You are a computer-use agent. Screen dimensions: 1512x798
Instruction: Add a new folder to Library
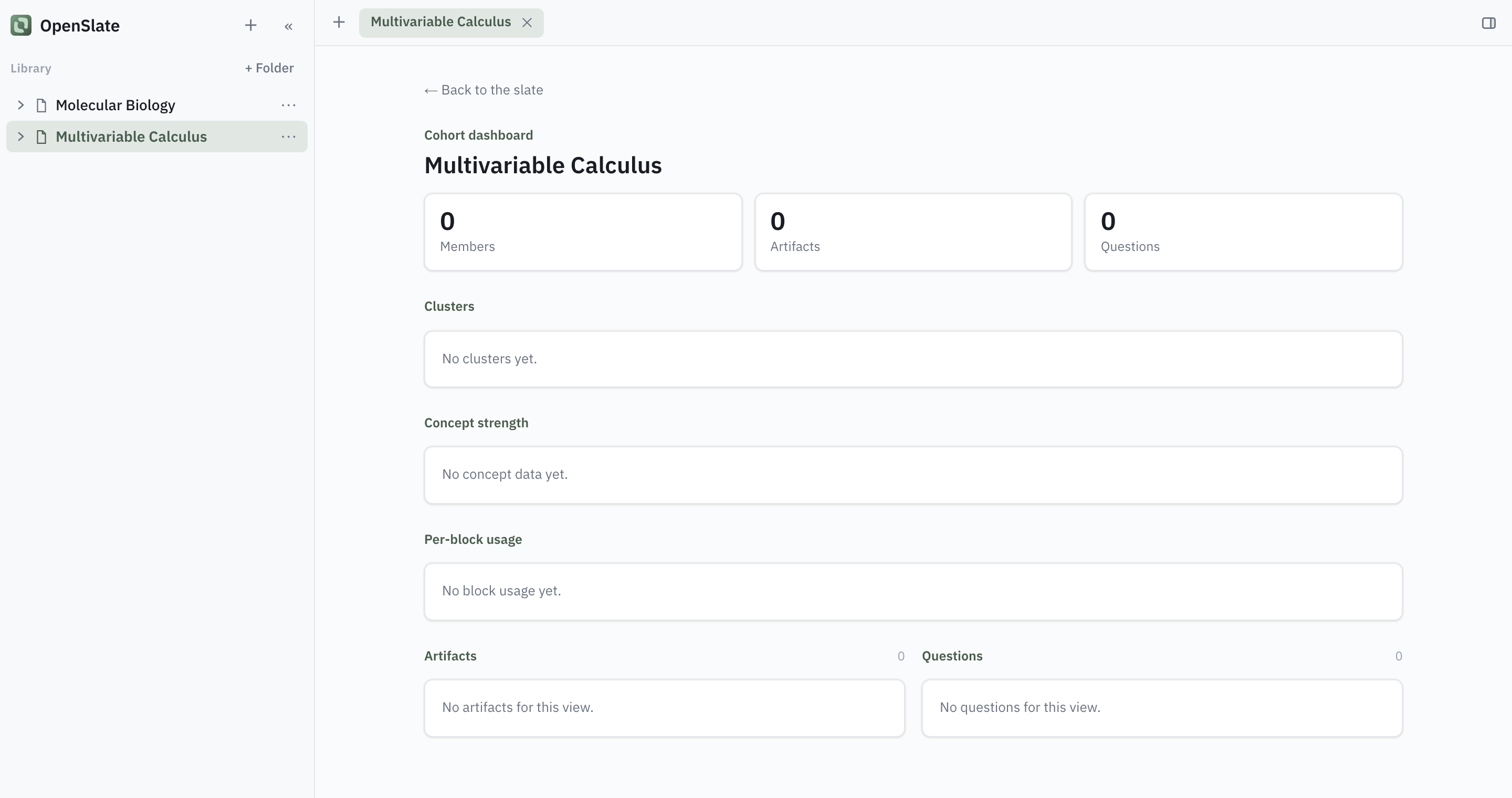(x=269, y=68)
